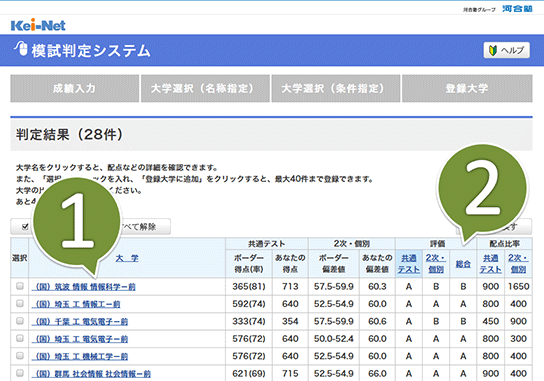The width and height of the screenshot is (544, 381).
Task: Sort by 2次・個別 under 評価
Action: tap(436, 264)
